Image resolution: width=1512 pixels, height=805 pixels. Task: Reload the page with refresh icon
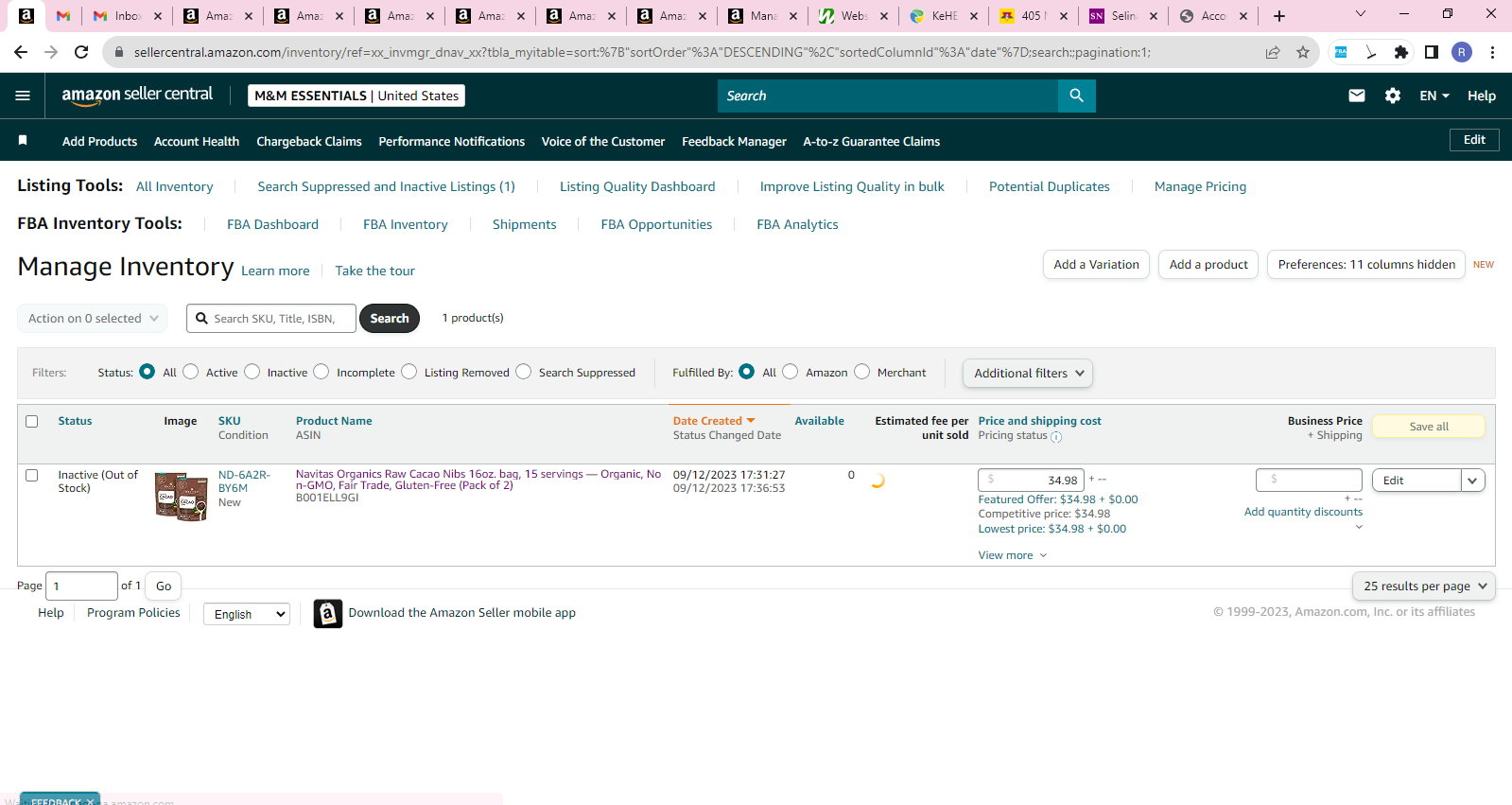pos(81,52)
